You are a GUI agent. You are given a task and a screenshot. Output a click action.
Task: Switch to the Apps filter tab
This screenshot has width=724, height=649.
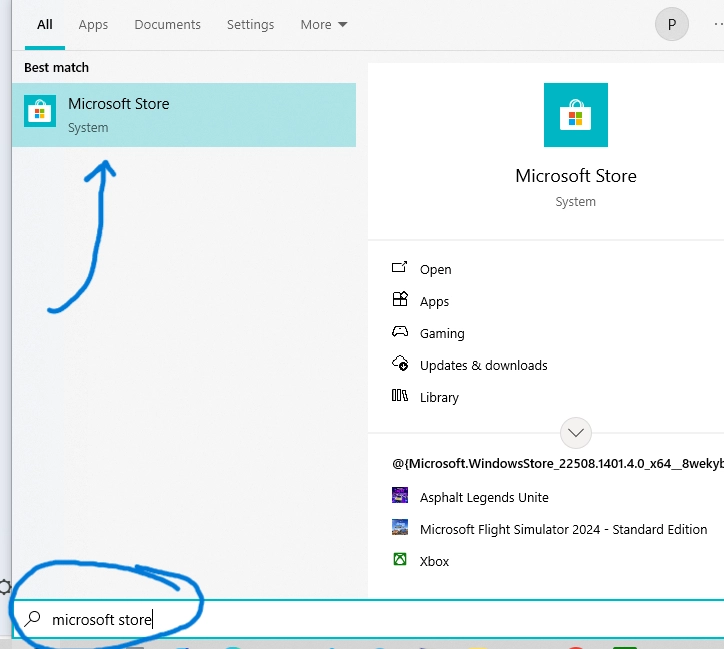tap(93, 24)
